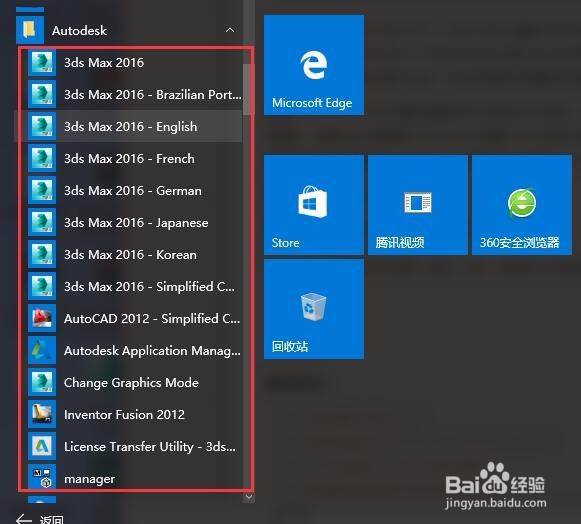
Task: Click the 3ds Max 2016 Simplified Chinese icon
Action: pyautogui.click(x=42, y=286)
